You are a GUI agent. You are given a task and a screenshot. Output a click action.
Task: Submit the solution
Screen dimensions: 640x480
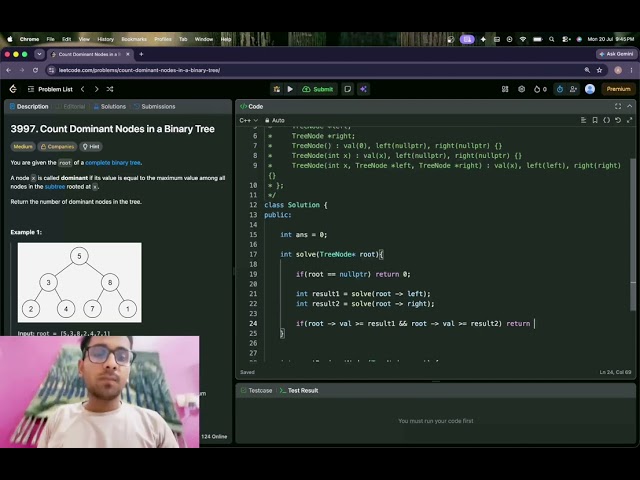318,89
